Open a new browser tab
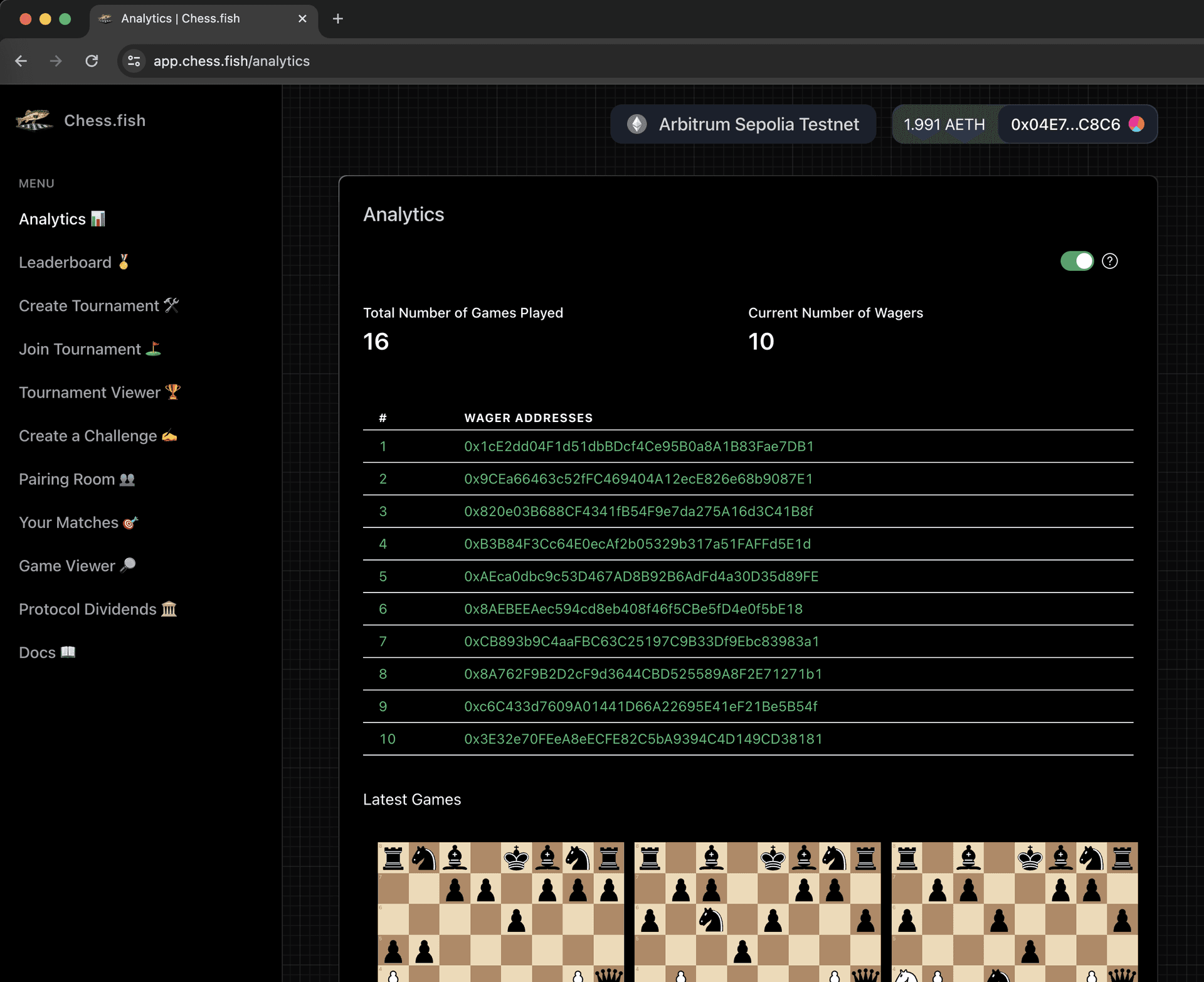Screen dimensions: 1204x982 (338, 19)
